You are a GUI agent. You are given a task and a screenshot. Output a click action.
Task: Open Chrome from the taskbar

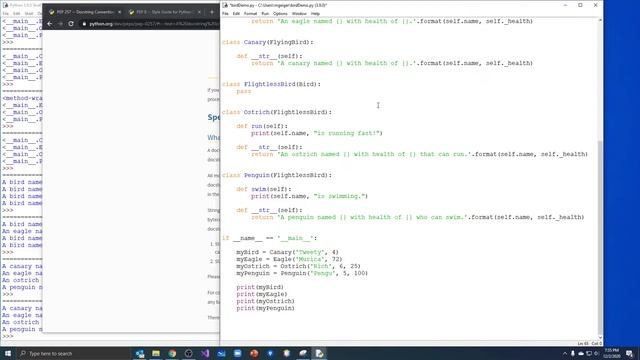172,353
